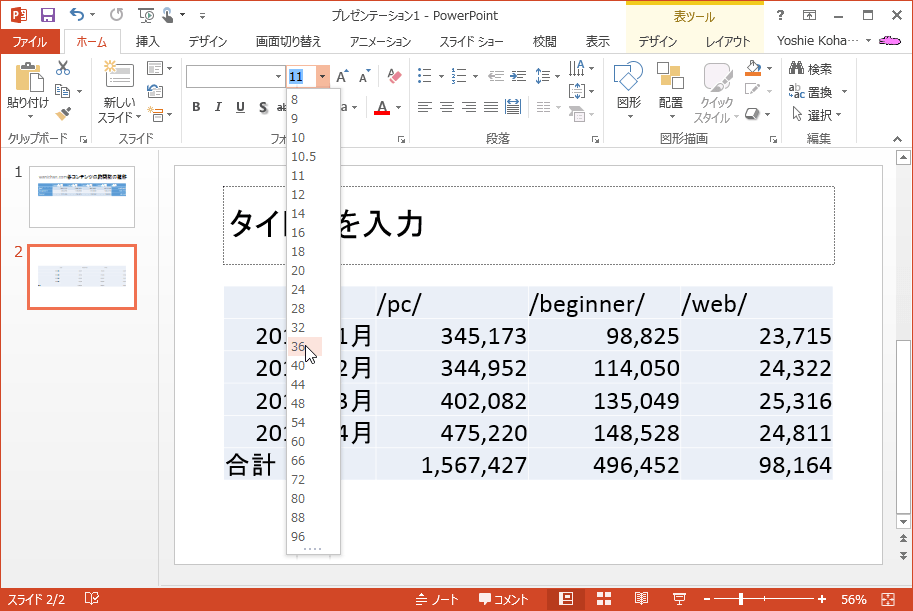Decrease the list indent level

[x=496, y=76]
